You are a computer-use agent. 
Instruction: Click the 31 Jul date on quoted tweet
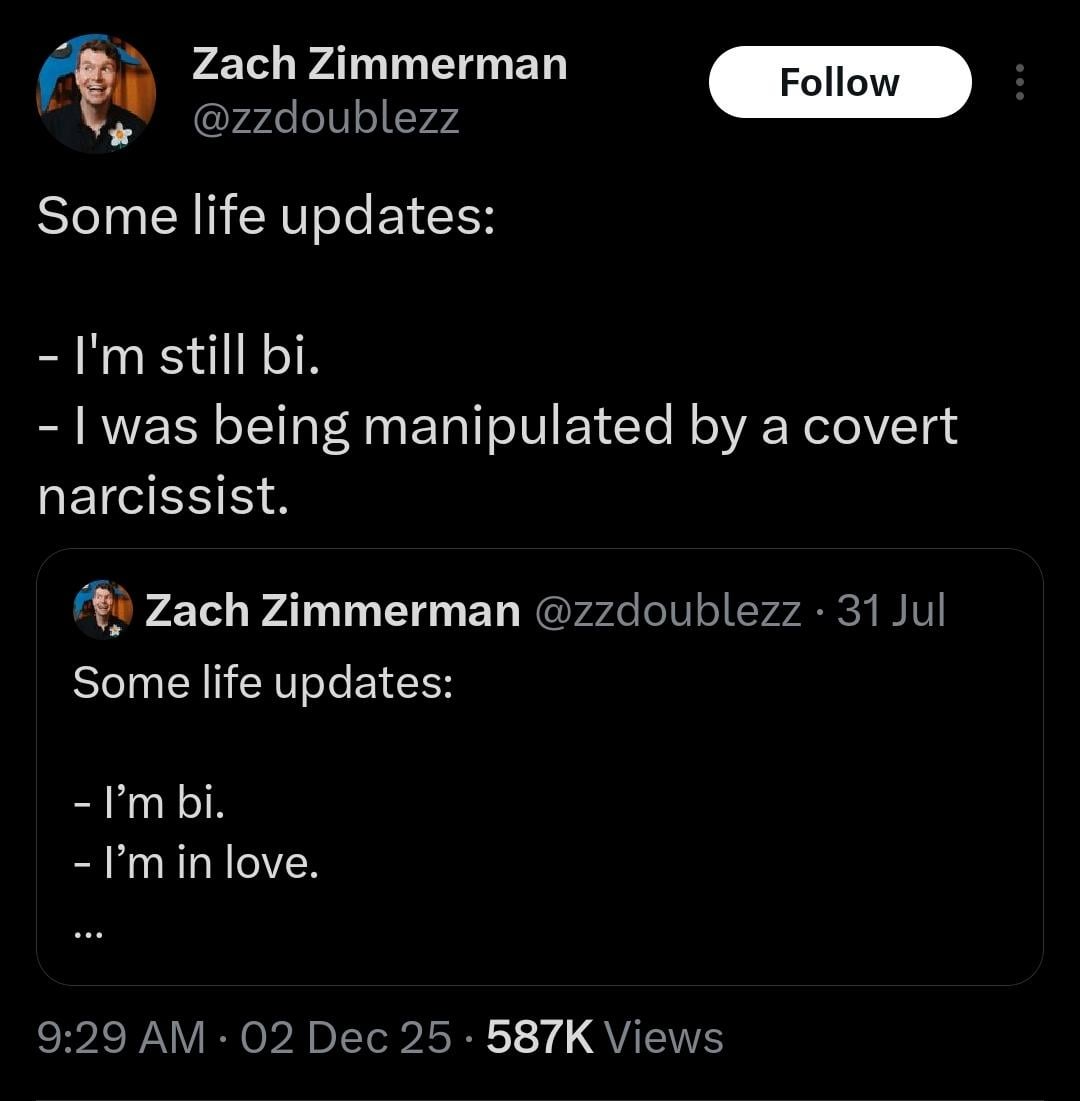(x=891, y=610)
